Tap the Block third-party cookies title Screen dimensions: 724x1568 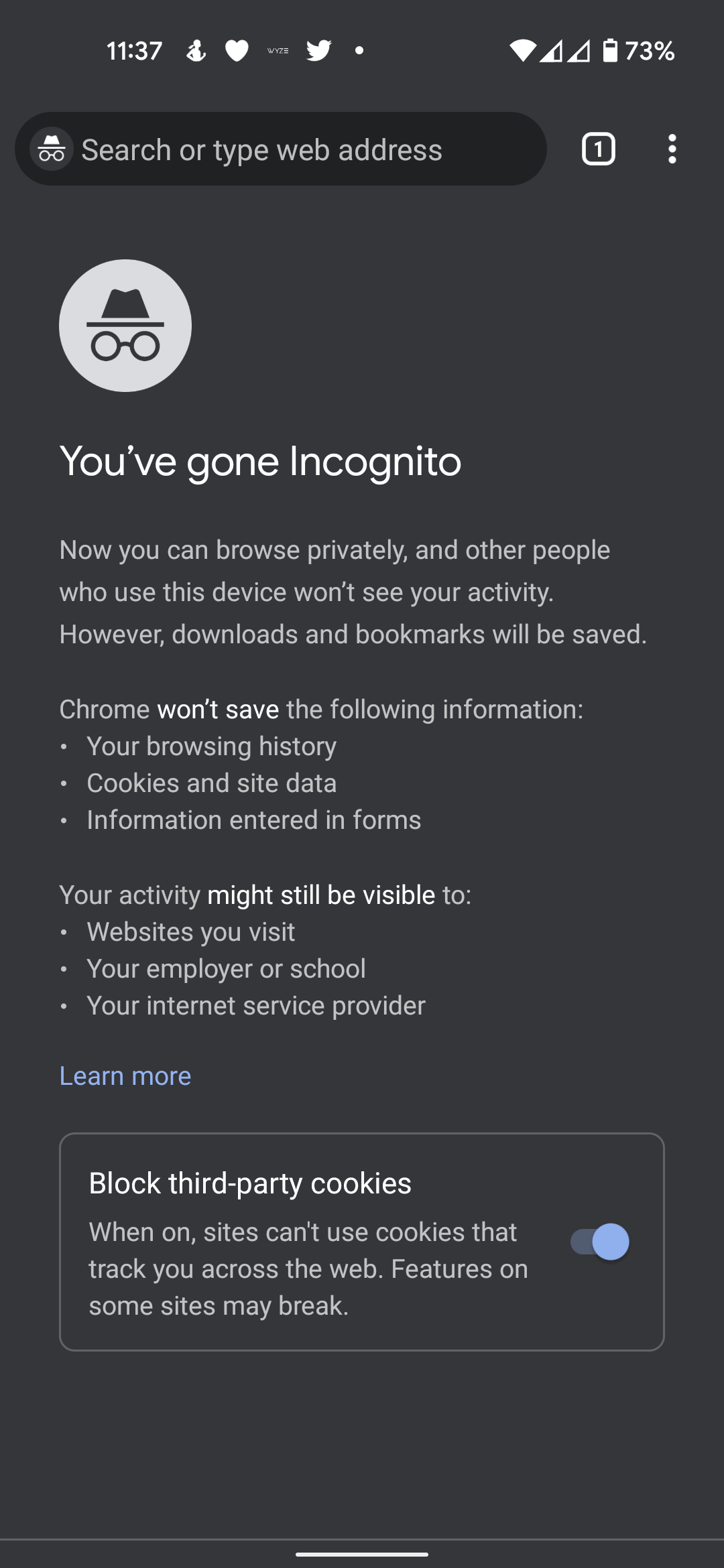click(x=250, y=1183)
